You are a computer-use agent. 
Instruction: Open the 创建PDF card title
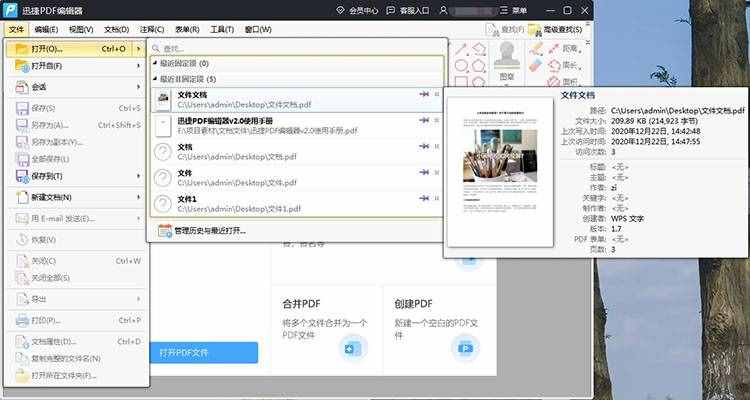(414, 304)
